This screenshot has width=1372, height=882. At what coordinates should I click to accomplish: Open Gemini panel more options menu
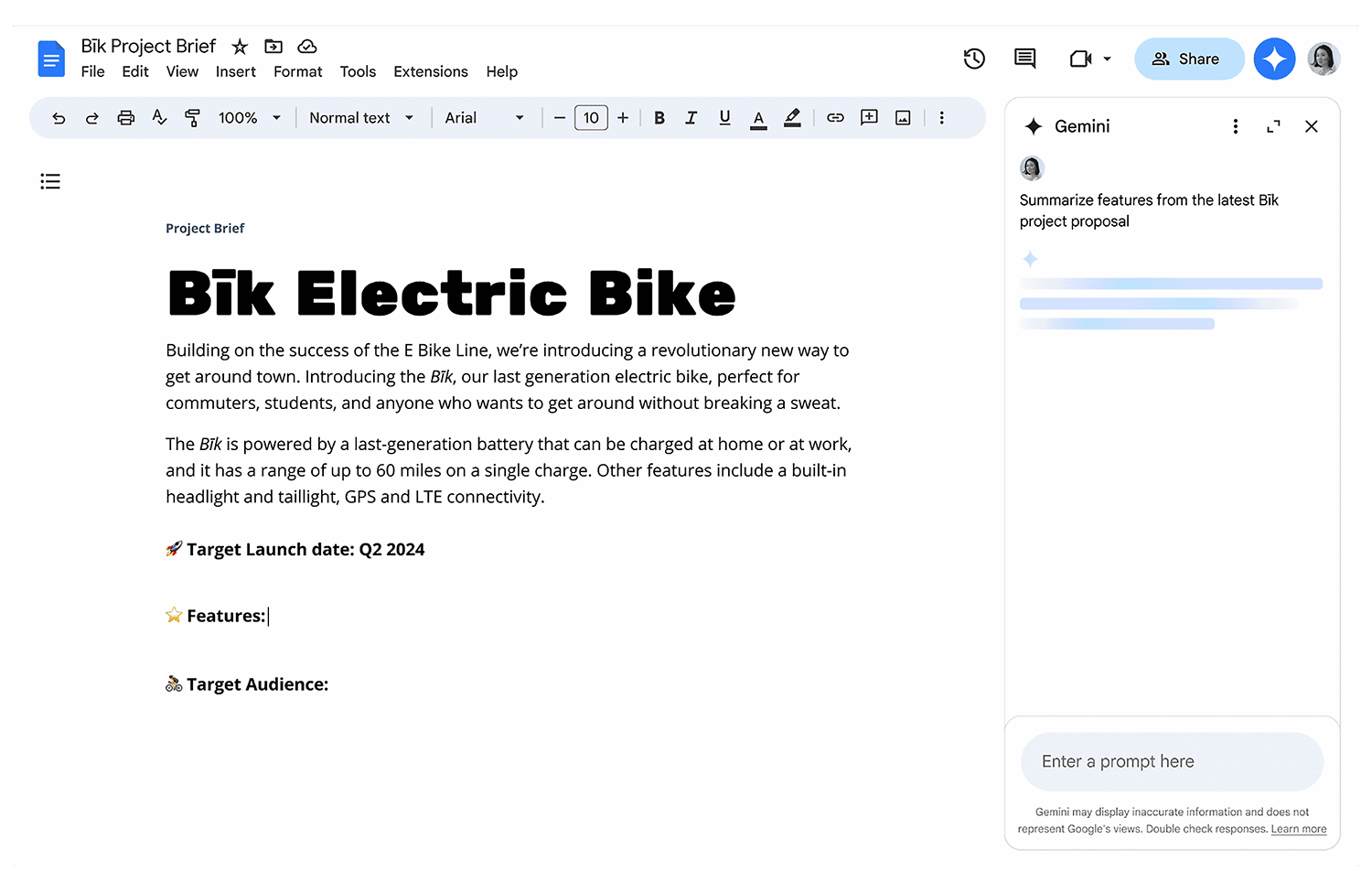pyautogui.click(x=1236, y=126)
